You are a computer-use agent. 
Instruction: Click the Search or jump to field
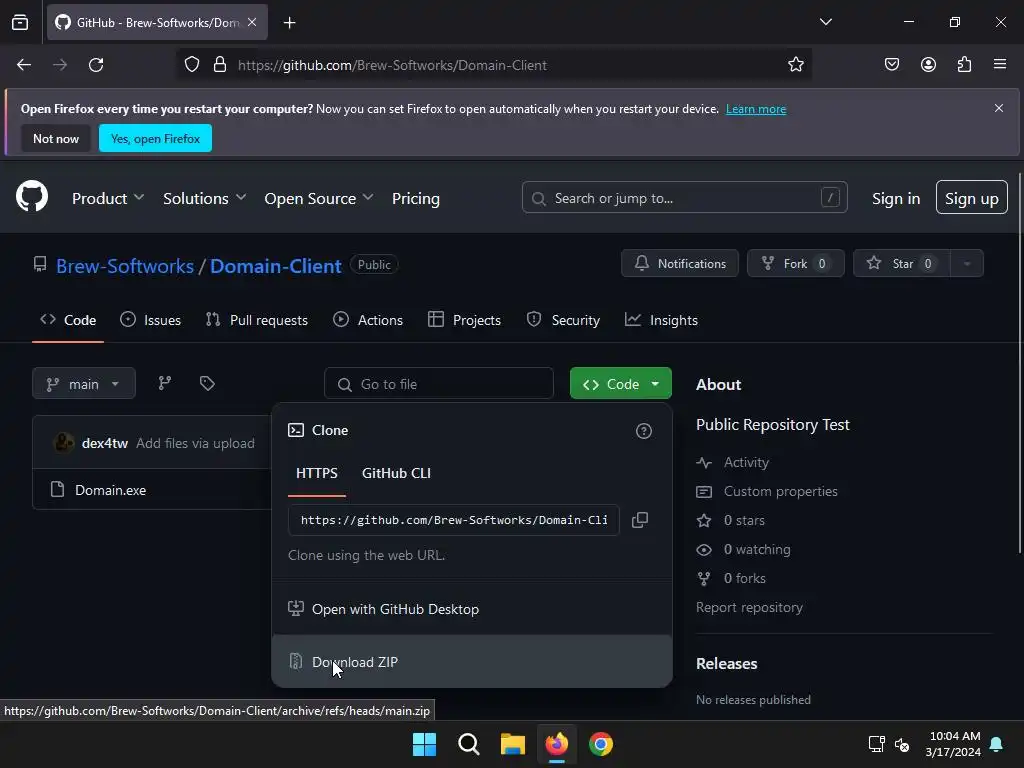tap(684, 197)
